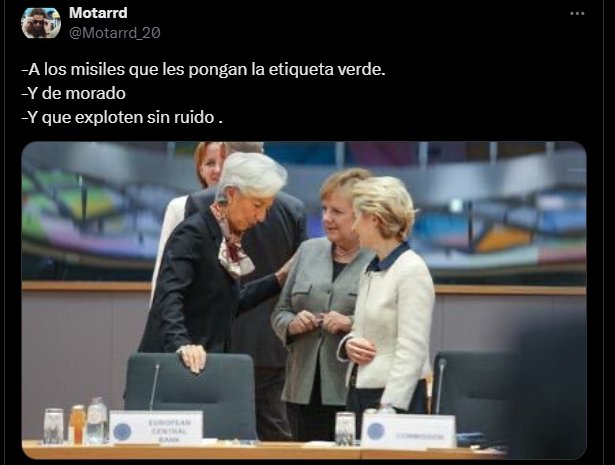Click the Motarrd display name
The image size is (615, 465).
[98, 13]
